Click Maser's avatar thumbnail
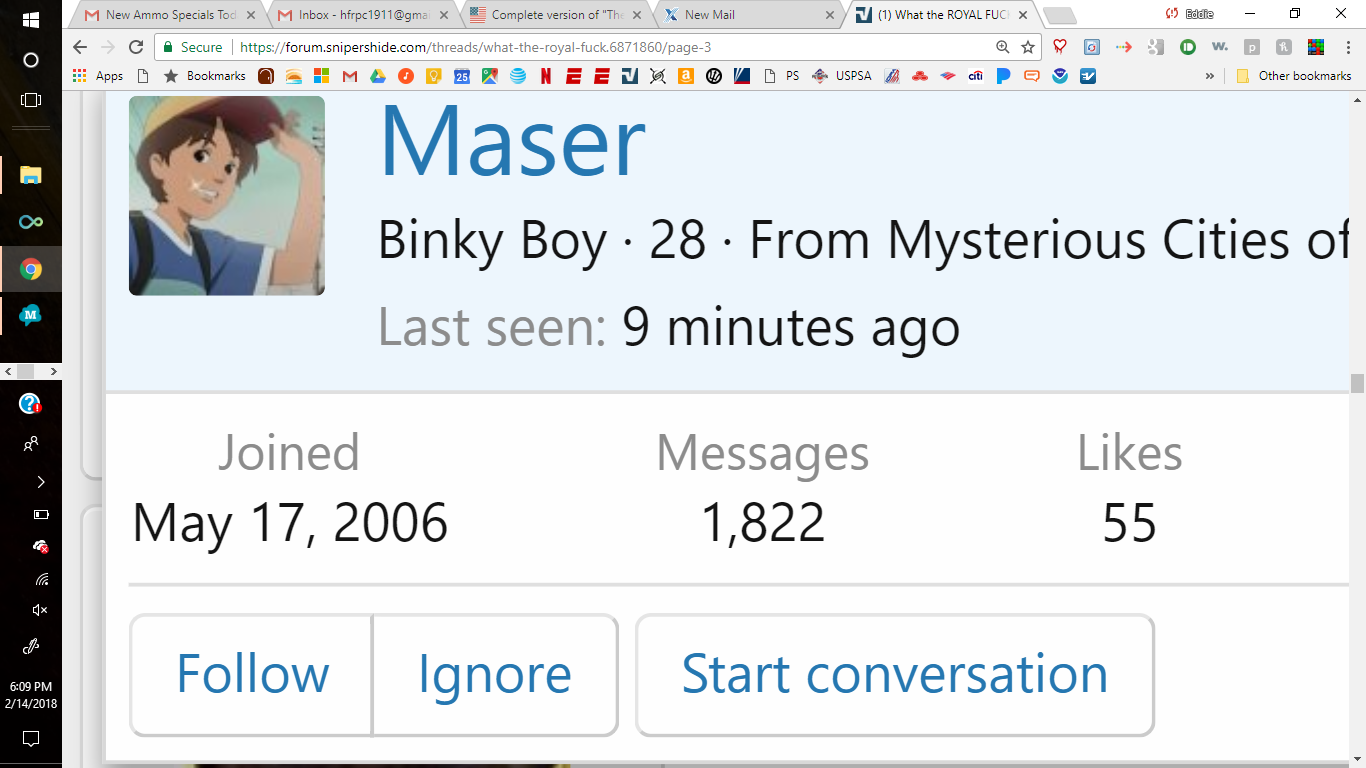This screenshot has height=768, width=1366. (x=227, y=196)
